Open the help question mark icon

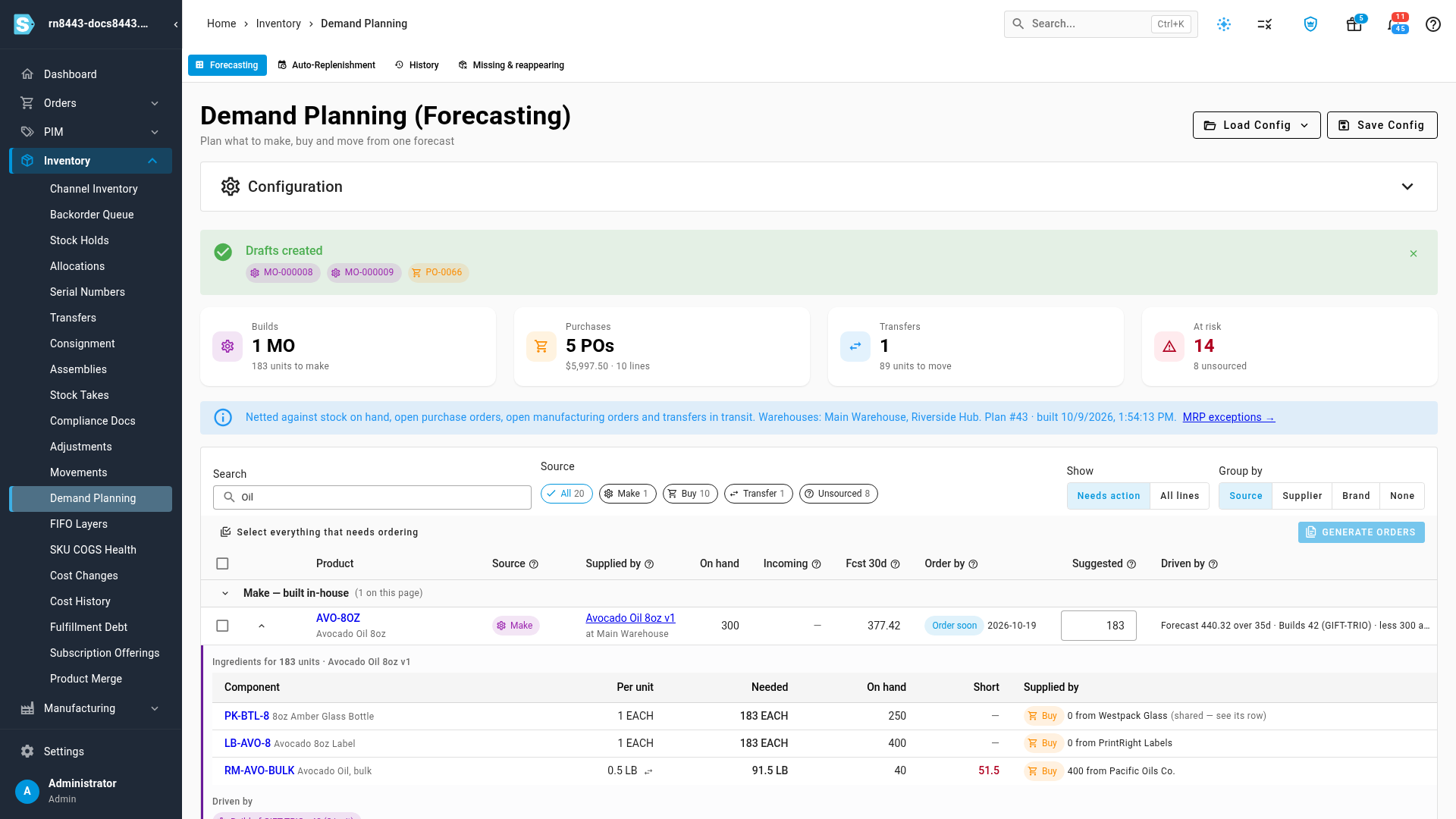[1432, 24]
